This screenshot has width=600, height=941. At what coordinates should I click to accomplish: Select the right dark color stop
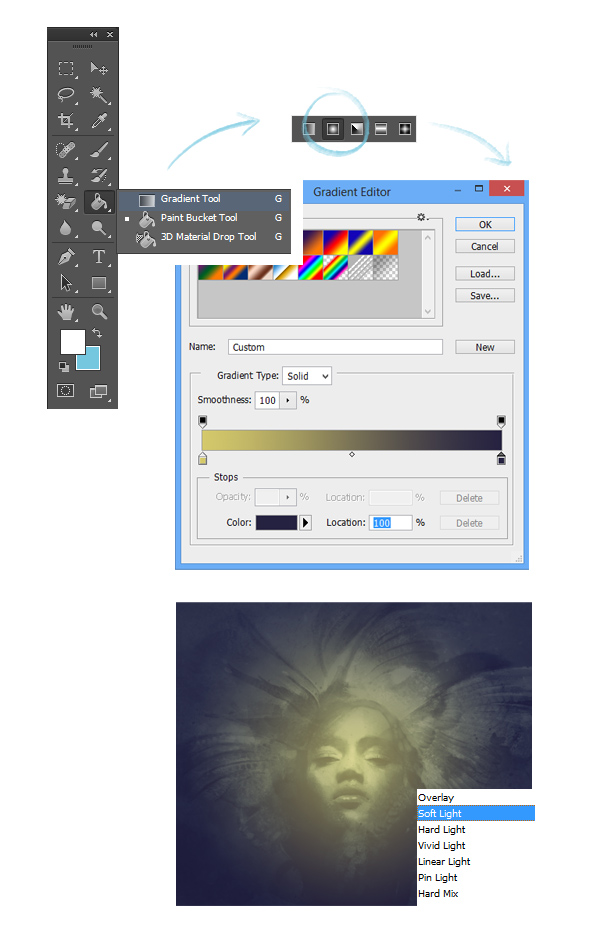coord(502,459)
